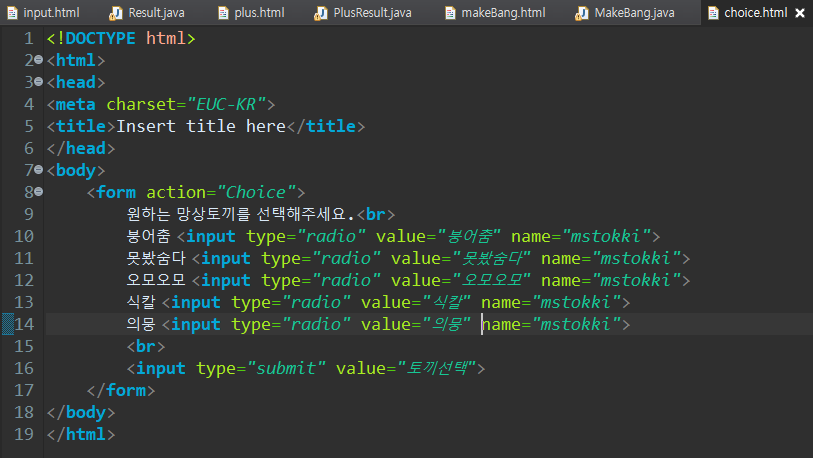Viewport: 813px width, 458px height.
Task: Click line number 1 in the gutter
Action: click(x=29, y=38)
